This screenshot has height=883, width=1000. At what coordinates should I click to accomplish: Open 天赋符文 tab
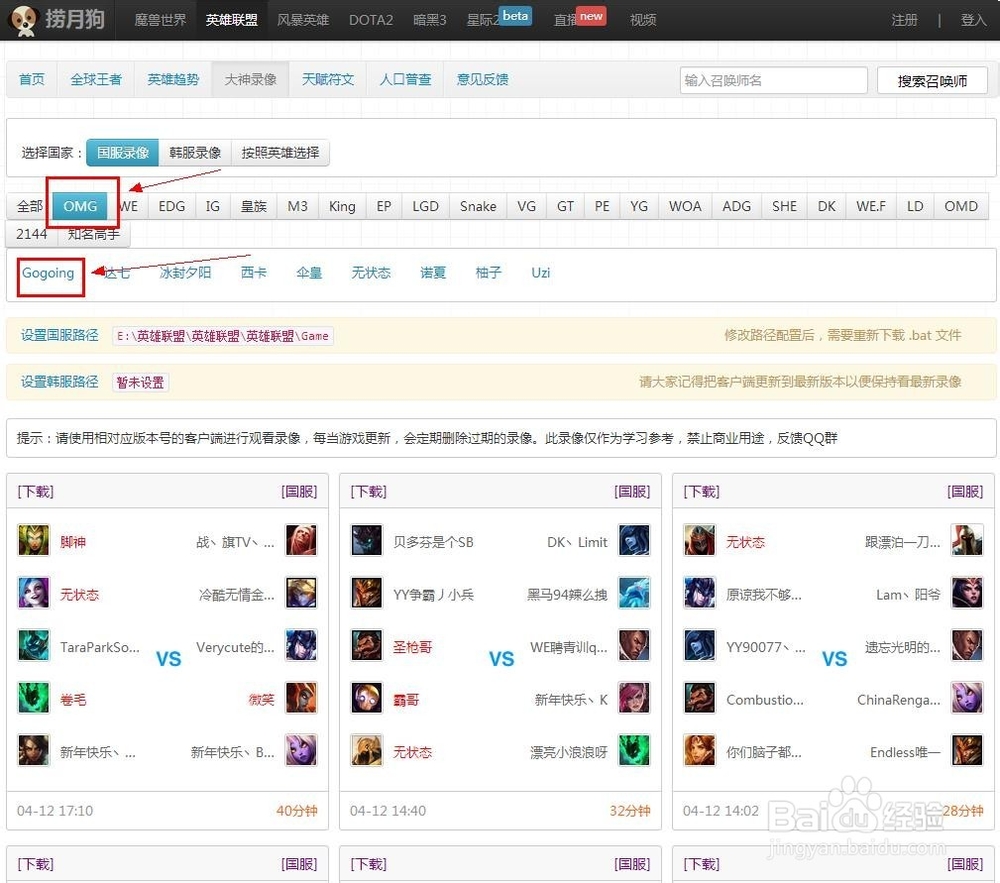coord(327,80)
